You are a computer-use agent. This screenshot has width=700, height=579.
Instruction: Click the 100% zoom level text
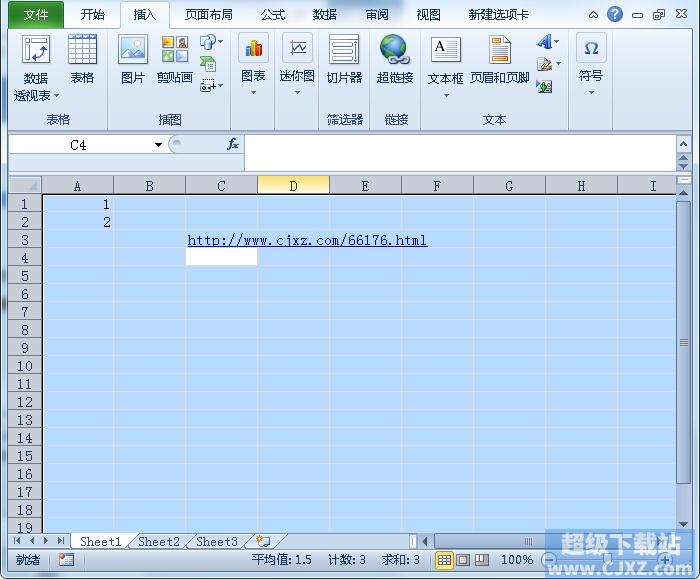point(517,559)
